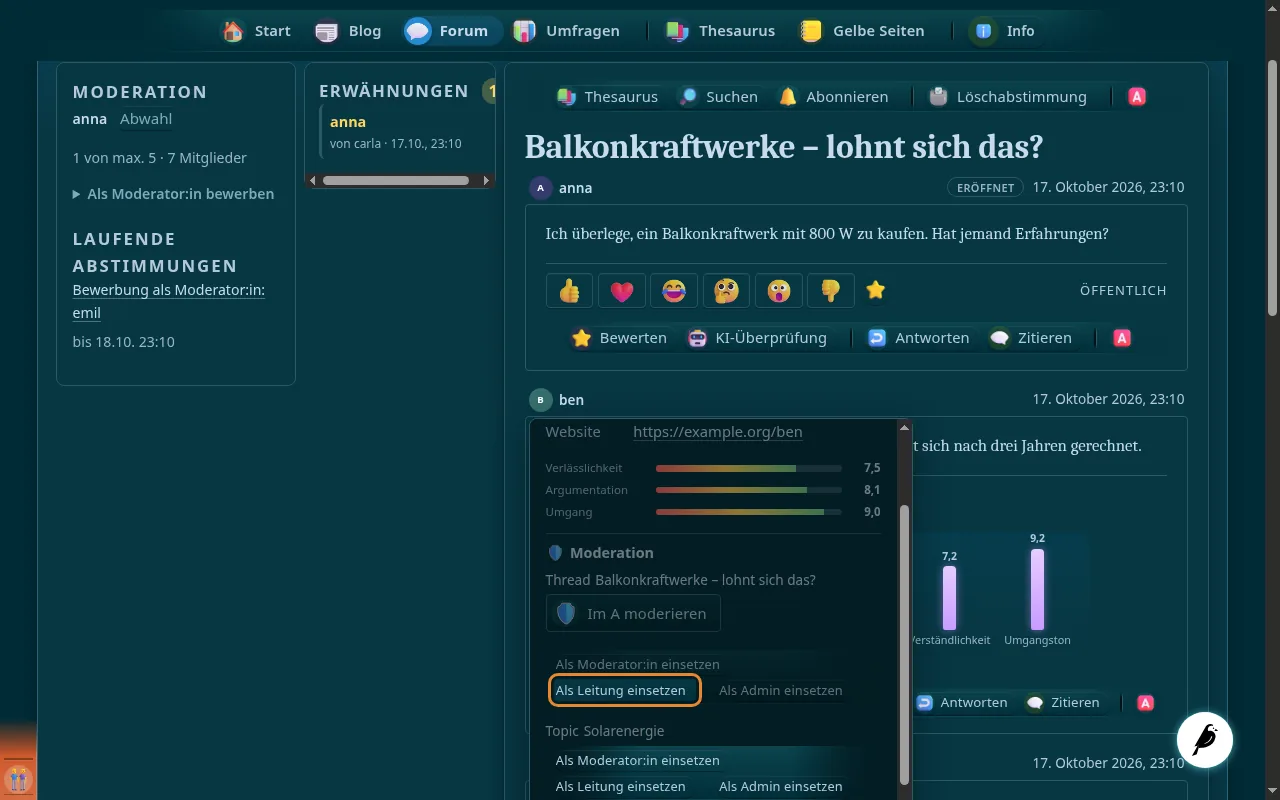Click ben's avatar beside his name

tap(541, 400)
